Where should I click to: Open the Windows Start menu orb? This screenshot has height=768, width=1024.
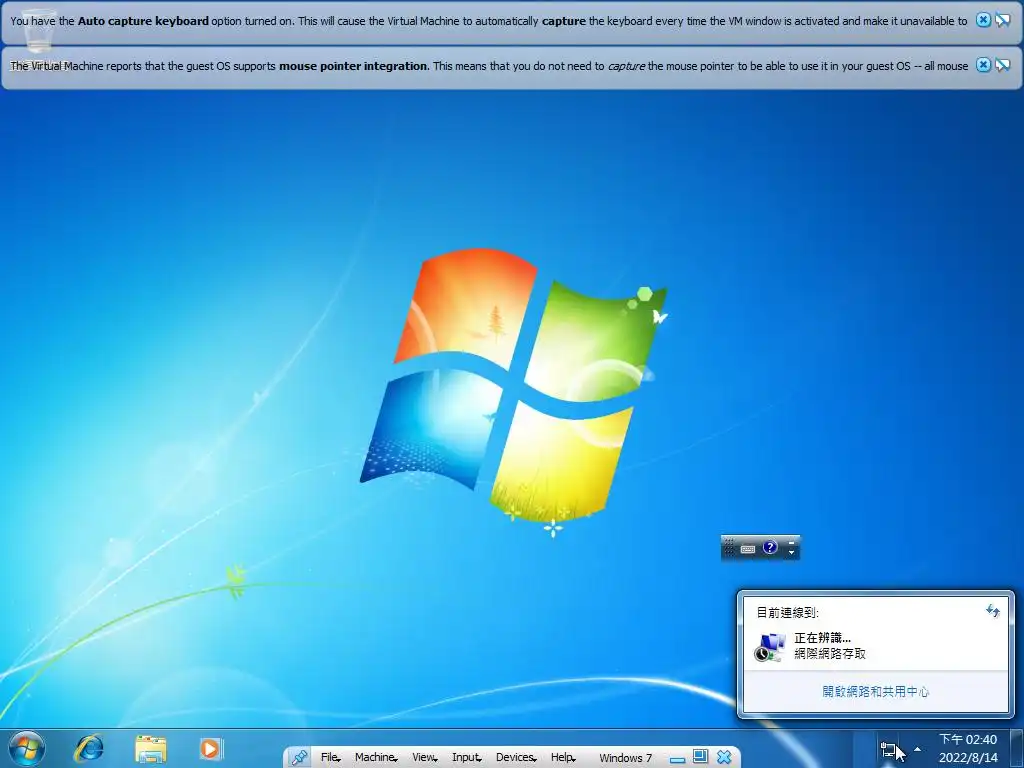(x=27, y=749)
